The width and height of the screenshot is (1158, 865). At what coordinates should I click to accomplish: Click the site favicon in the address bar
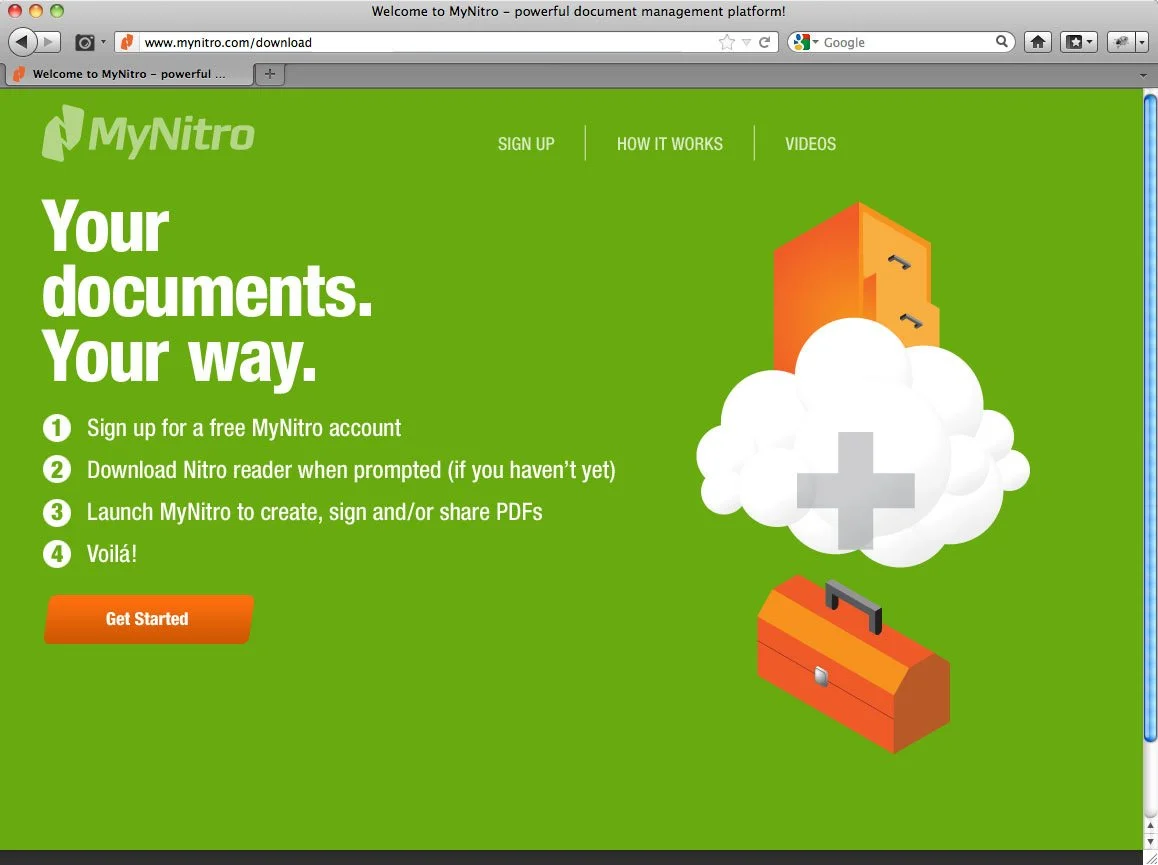pyautogui.click(x=127, y=42)
